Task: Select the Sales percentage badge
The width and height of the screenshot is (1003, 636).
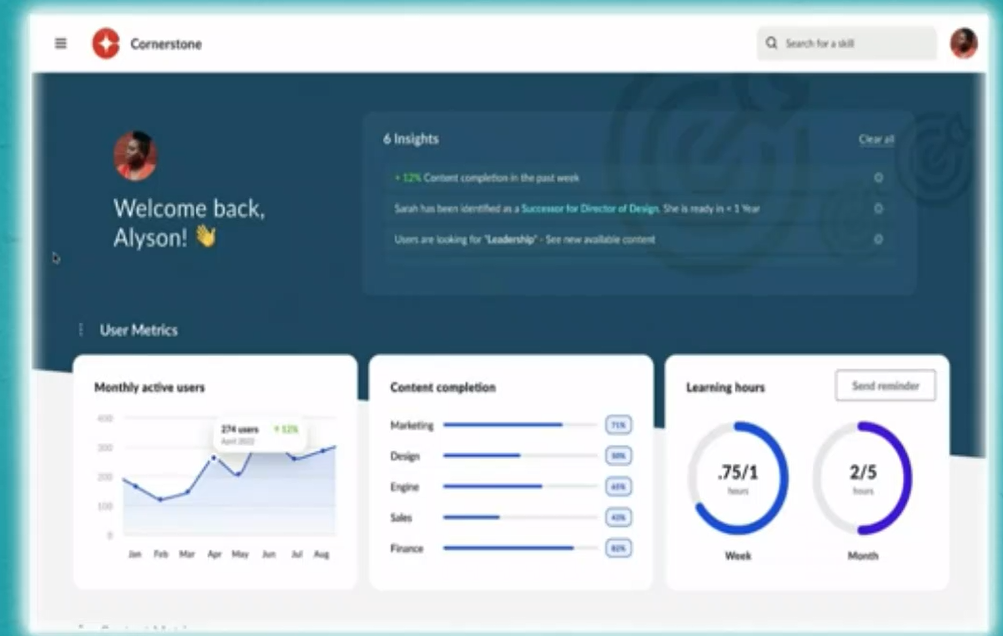Action: point(618,518)
